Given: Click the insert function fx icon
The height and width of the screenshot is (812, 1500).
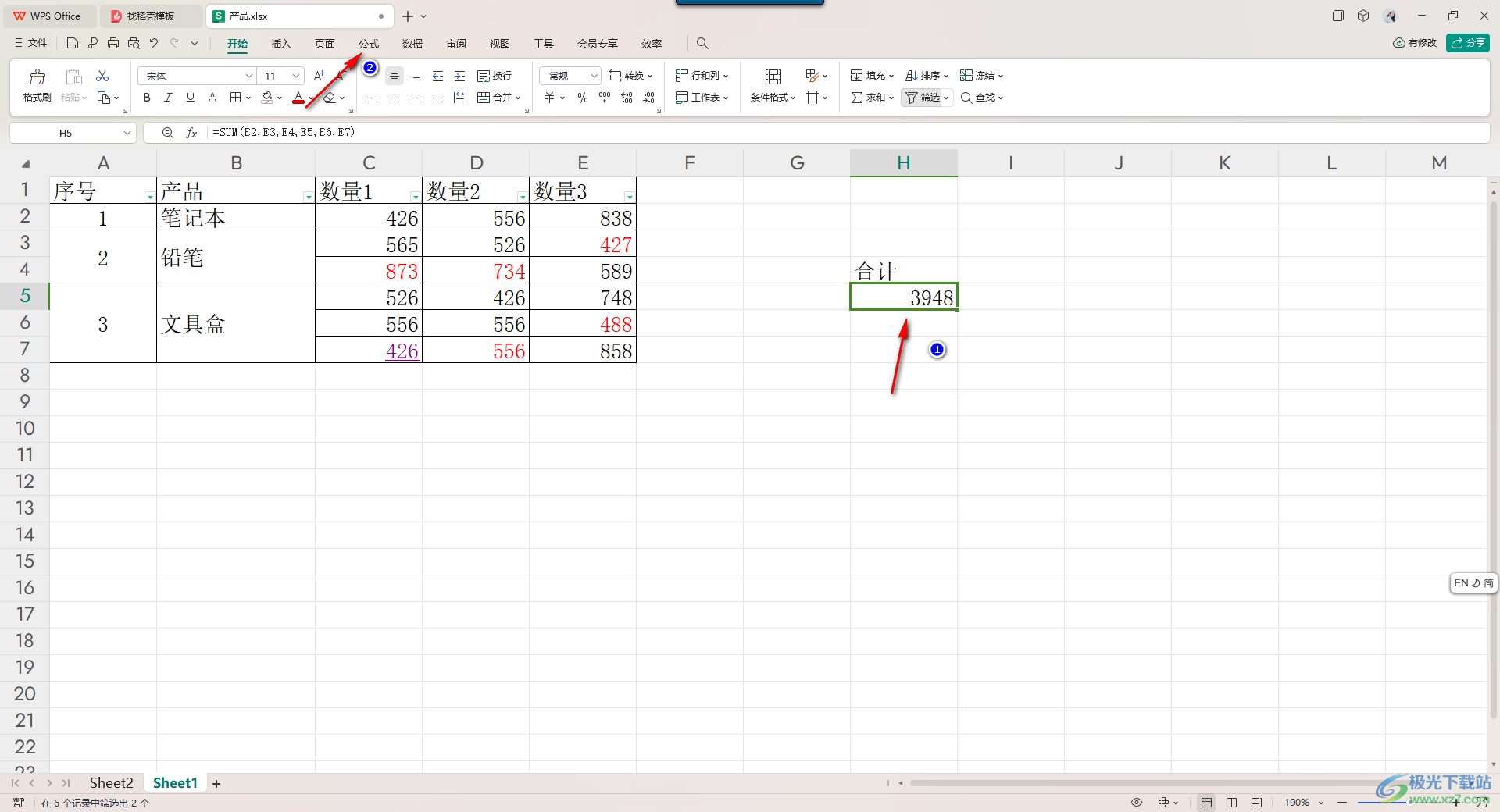Looking at the screenshot, I should [191, 133].
